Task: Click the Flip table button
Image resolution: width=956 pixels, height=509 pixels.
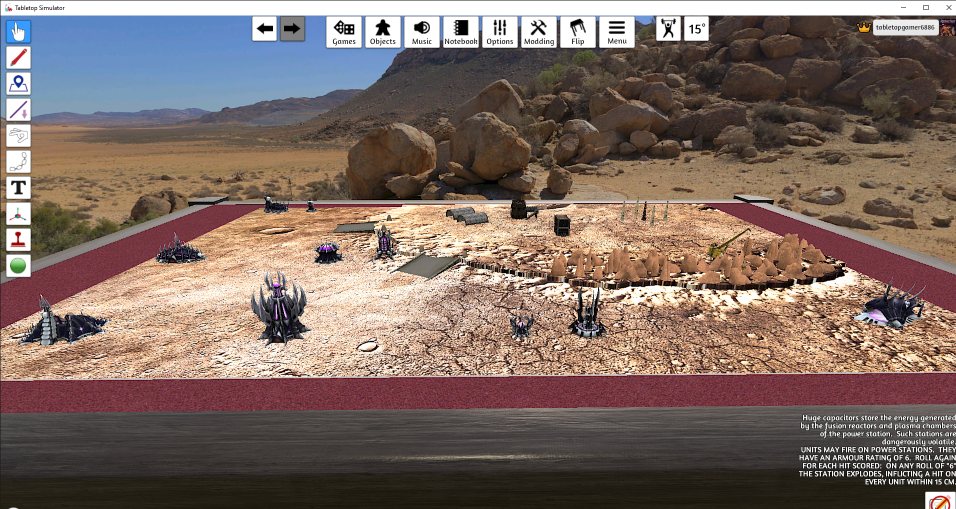Action: (x=578, y=32)
